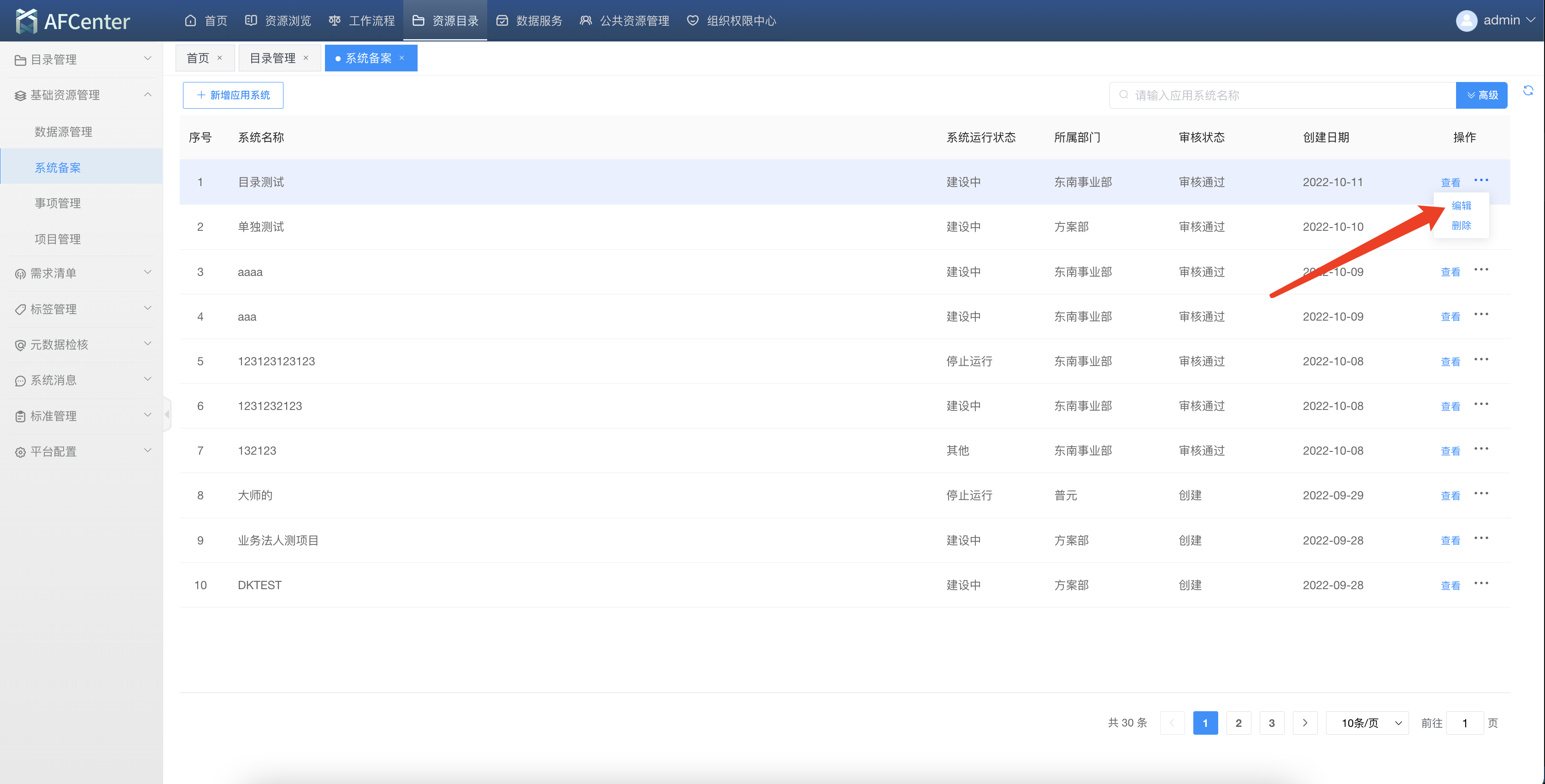Image resolution: width=1545 pixels, height=784 pixels.
Task: Expand the 标签管理 sidebar menu
Action: (x=81, y=309)
